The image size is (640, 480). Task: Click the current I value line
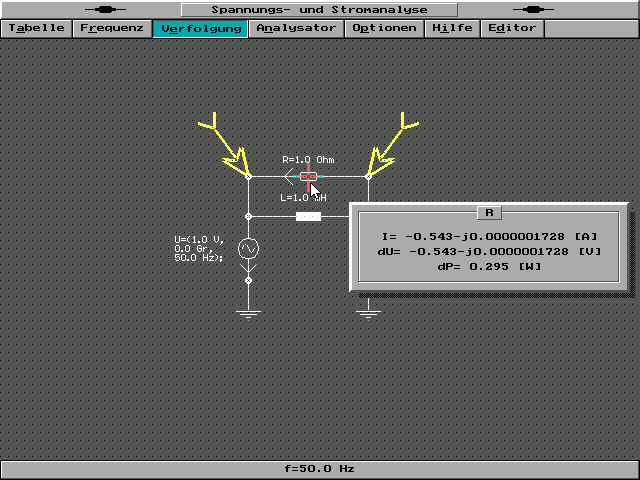coord(489,236)
